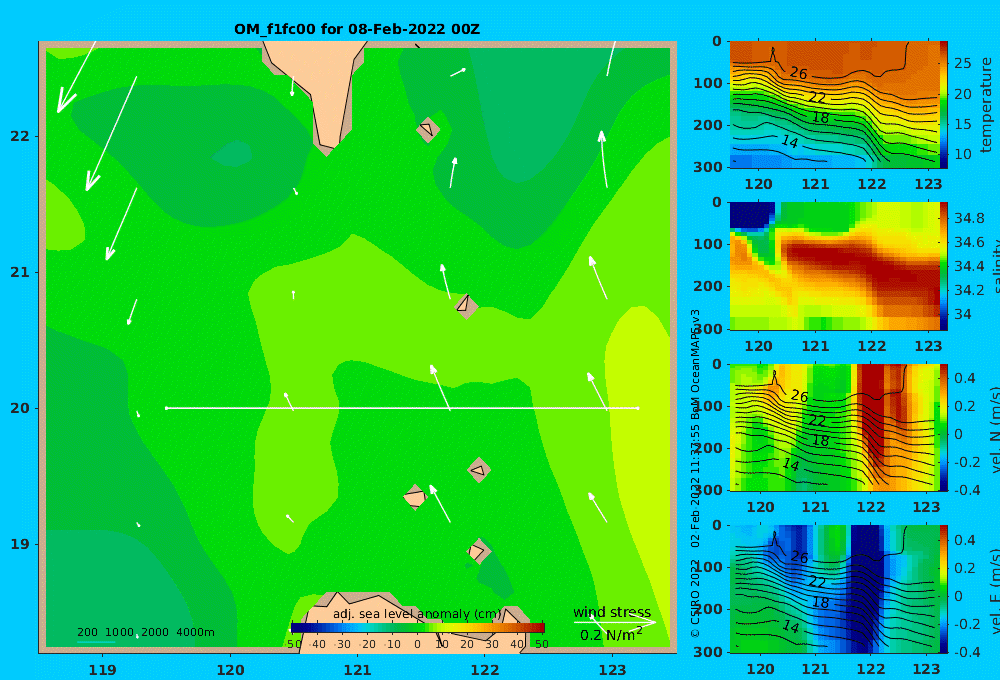Click the temperature panel's vertical colorbar
Viewport: 1000px width, 680px height.
coord(943,105)
